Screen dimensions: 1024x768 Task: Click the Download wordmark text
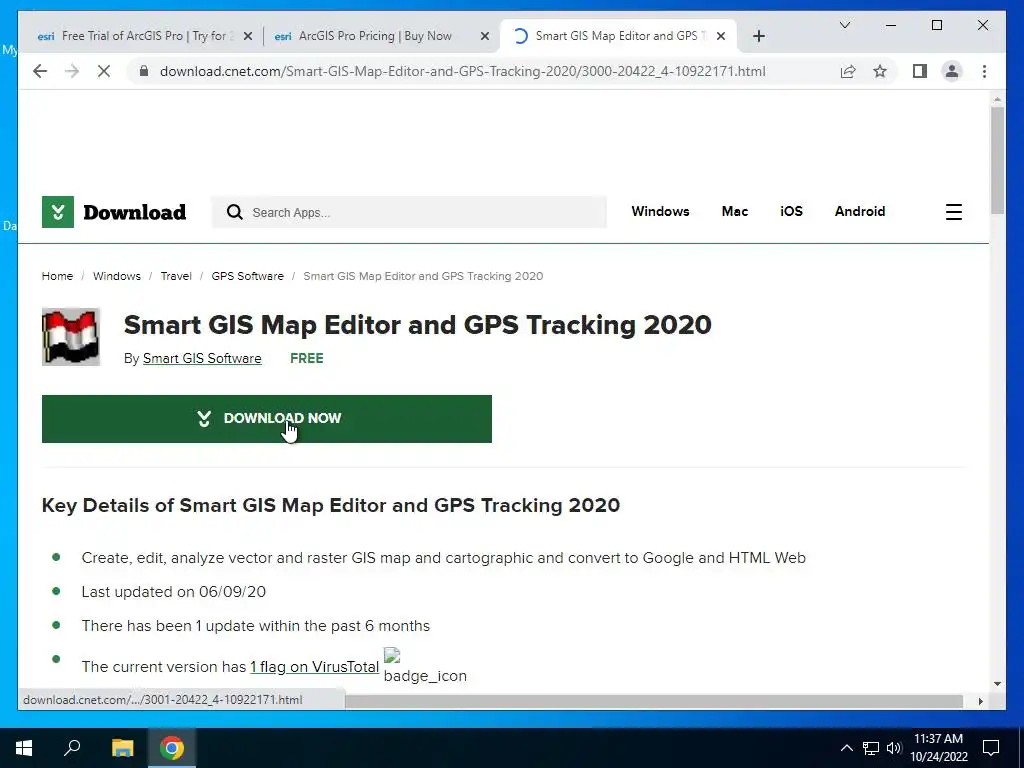pyautogui.click(x=135, y=212)
